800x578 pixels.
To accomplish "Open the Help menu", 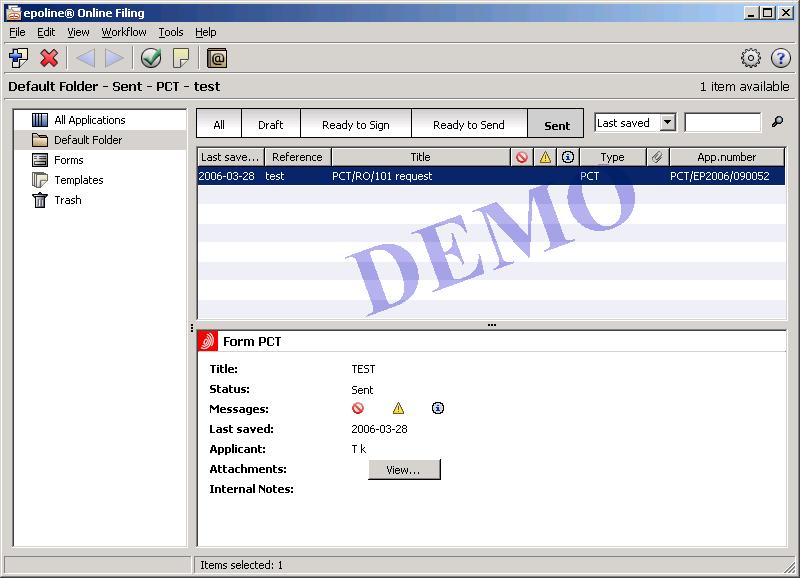I will 206,32.
